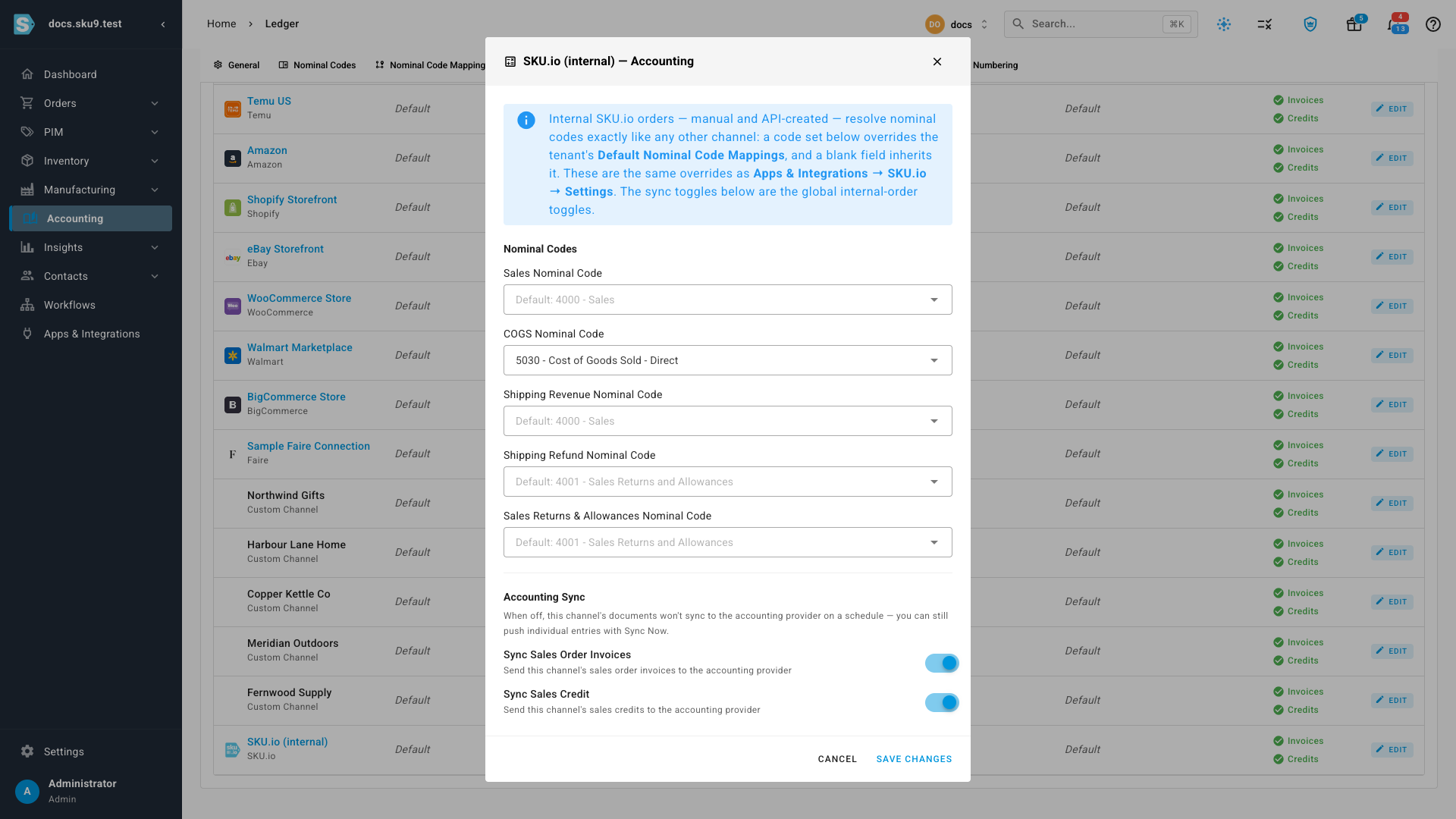This screenshot has height=819, width=1456.
Task: Close the SKU.io Accounting dialog
Action: pyautogui.click(x=937, y=61)
